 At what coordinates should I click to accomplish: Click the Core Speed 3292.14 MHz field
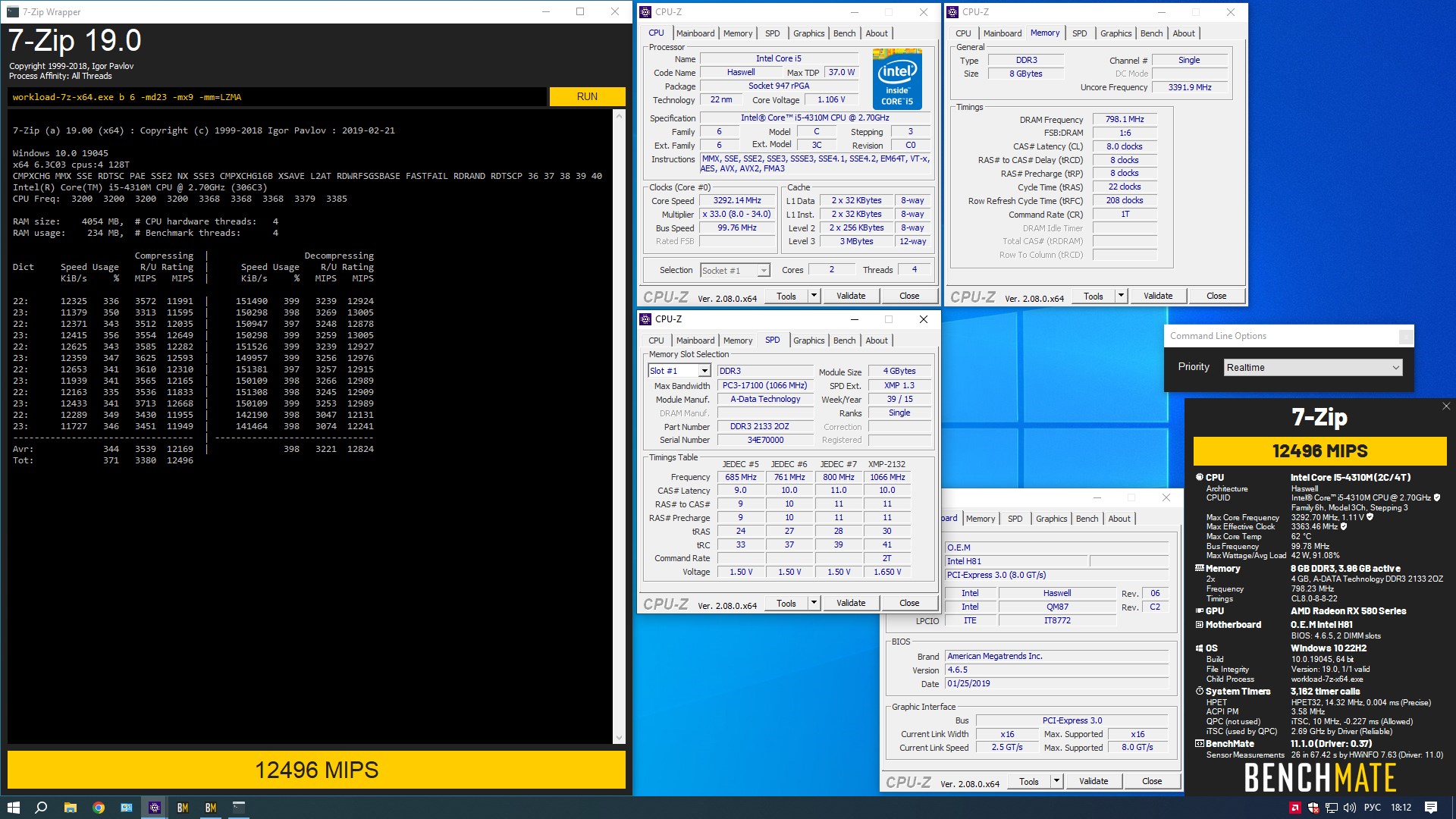pyautogui.click(x=736, y=201)
